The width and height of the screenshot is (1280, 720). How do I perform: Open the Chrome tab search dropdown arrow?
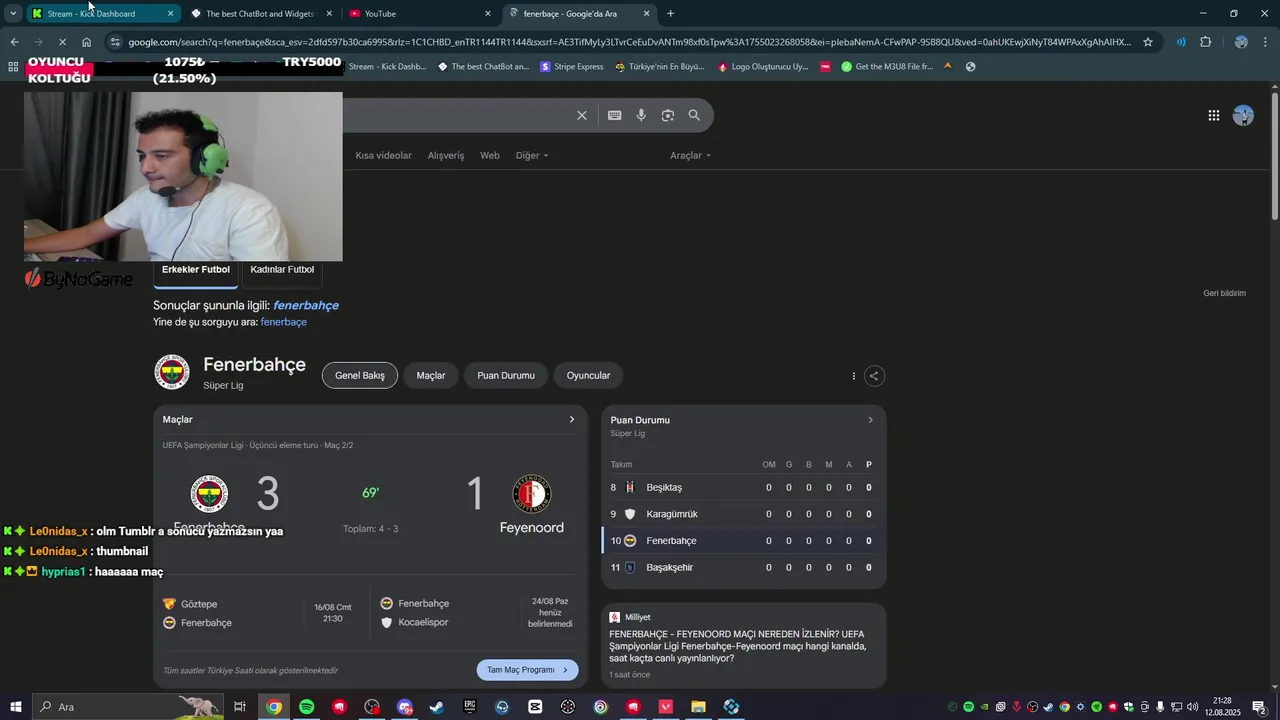coord(13,14)
